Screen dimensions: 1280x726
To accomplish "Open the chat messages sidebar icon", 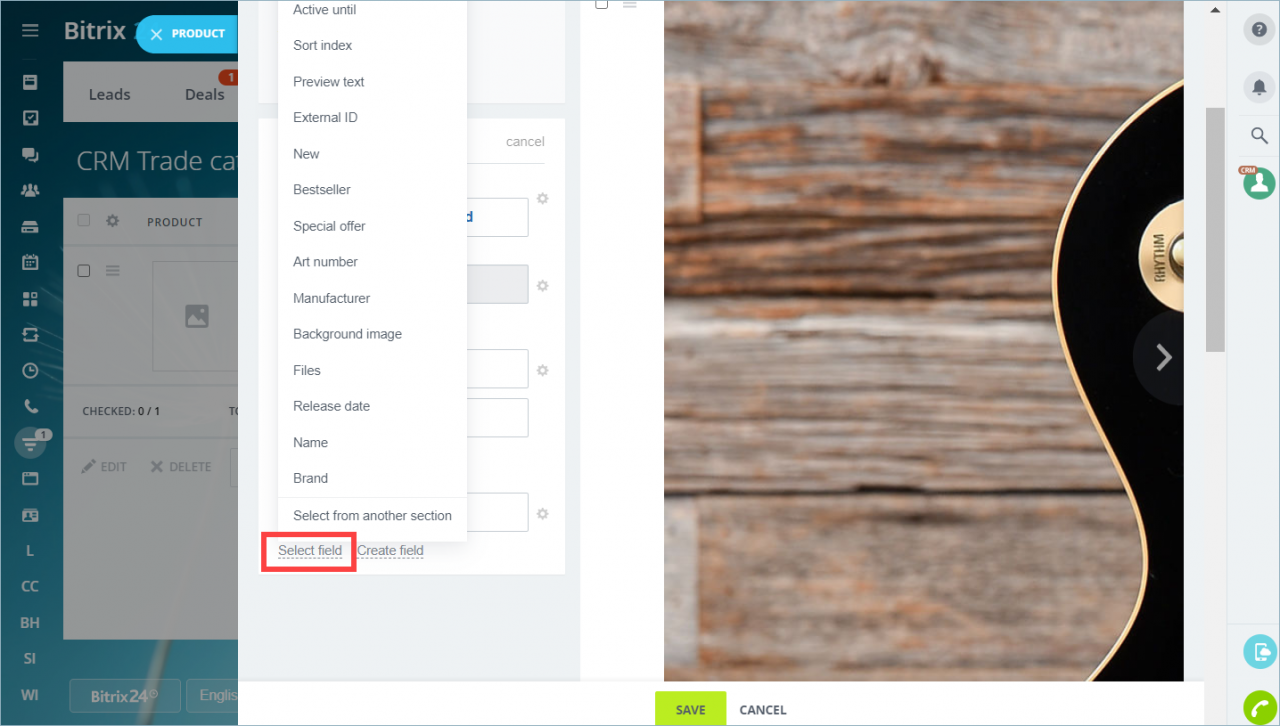I will [x=30, y=154].
